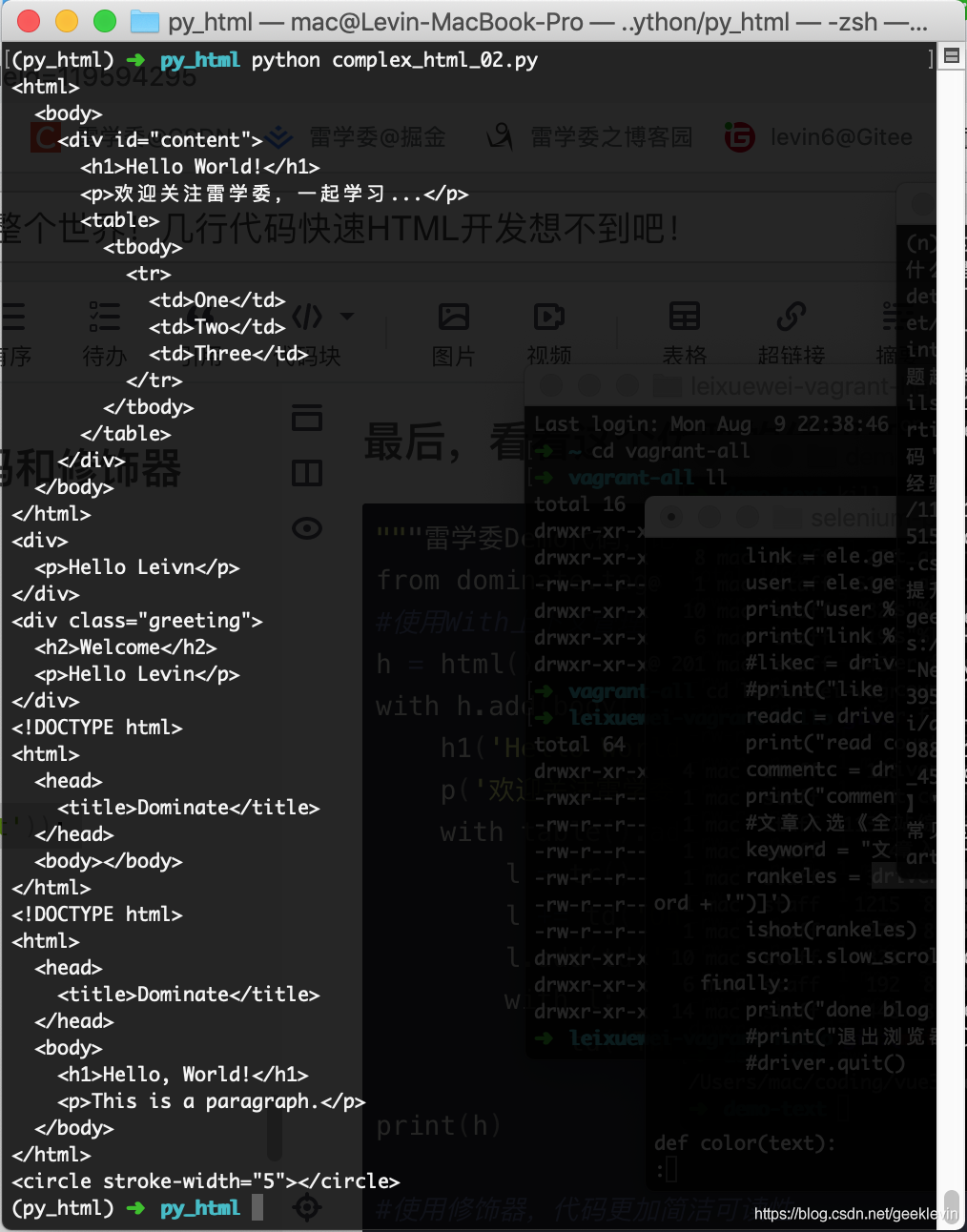The width and height of the screenshot is (967, 1232).
Task: Click the line '<body></body>'
Action: 109,861
